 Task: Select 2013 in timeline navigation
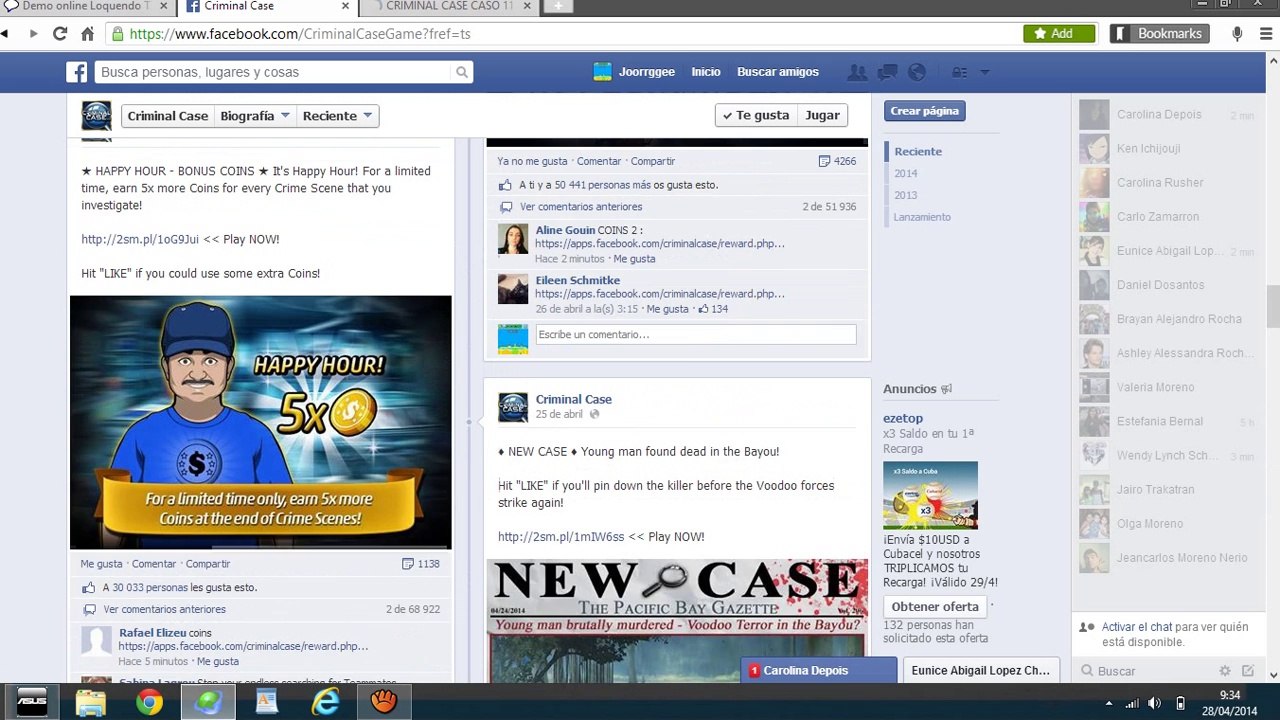coord(906,195)
